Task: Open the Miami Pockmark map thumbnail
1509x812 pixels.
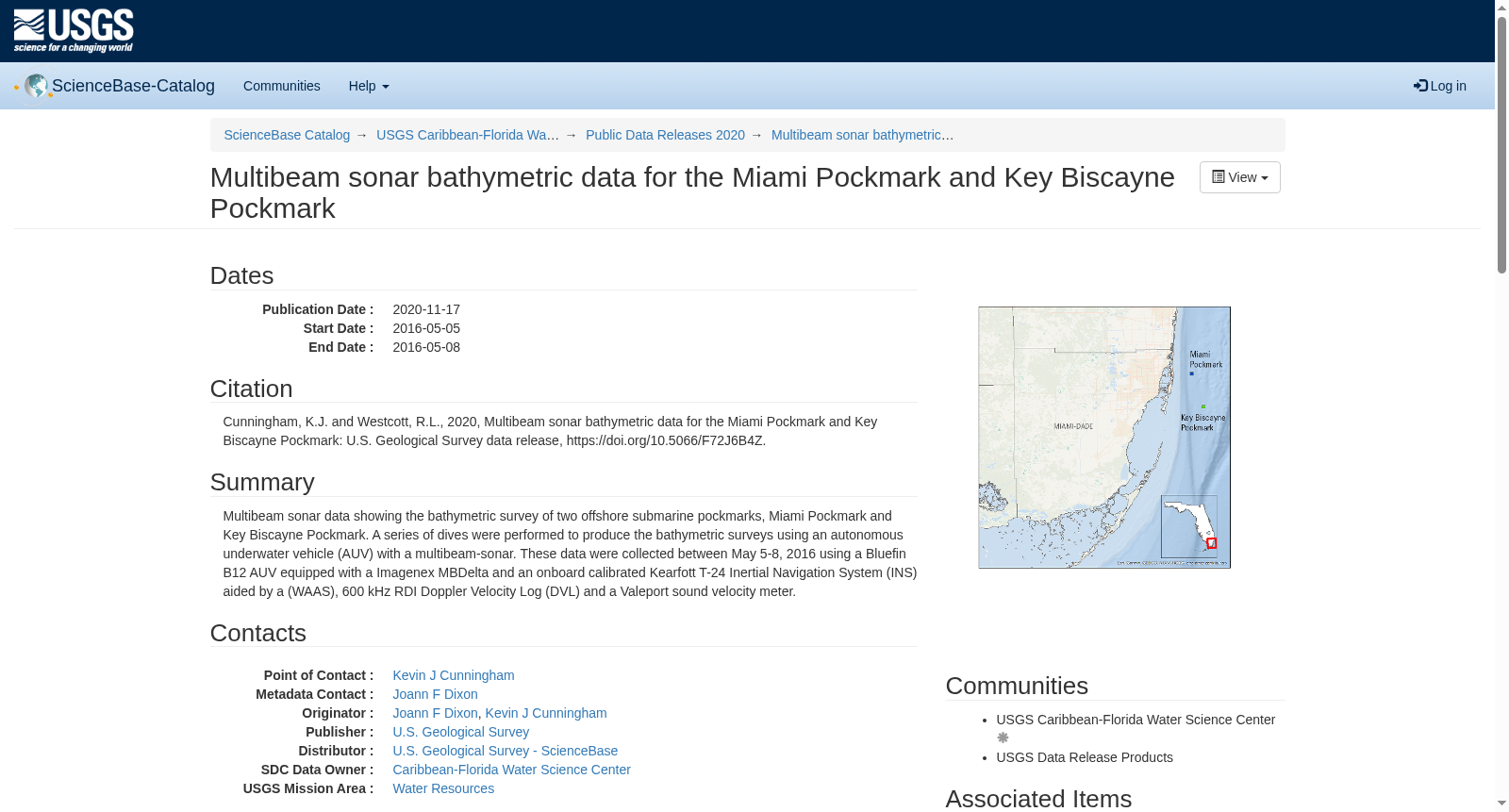Action: tap(1104, 438)
